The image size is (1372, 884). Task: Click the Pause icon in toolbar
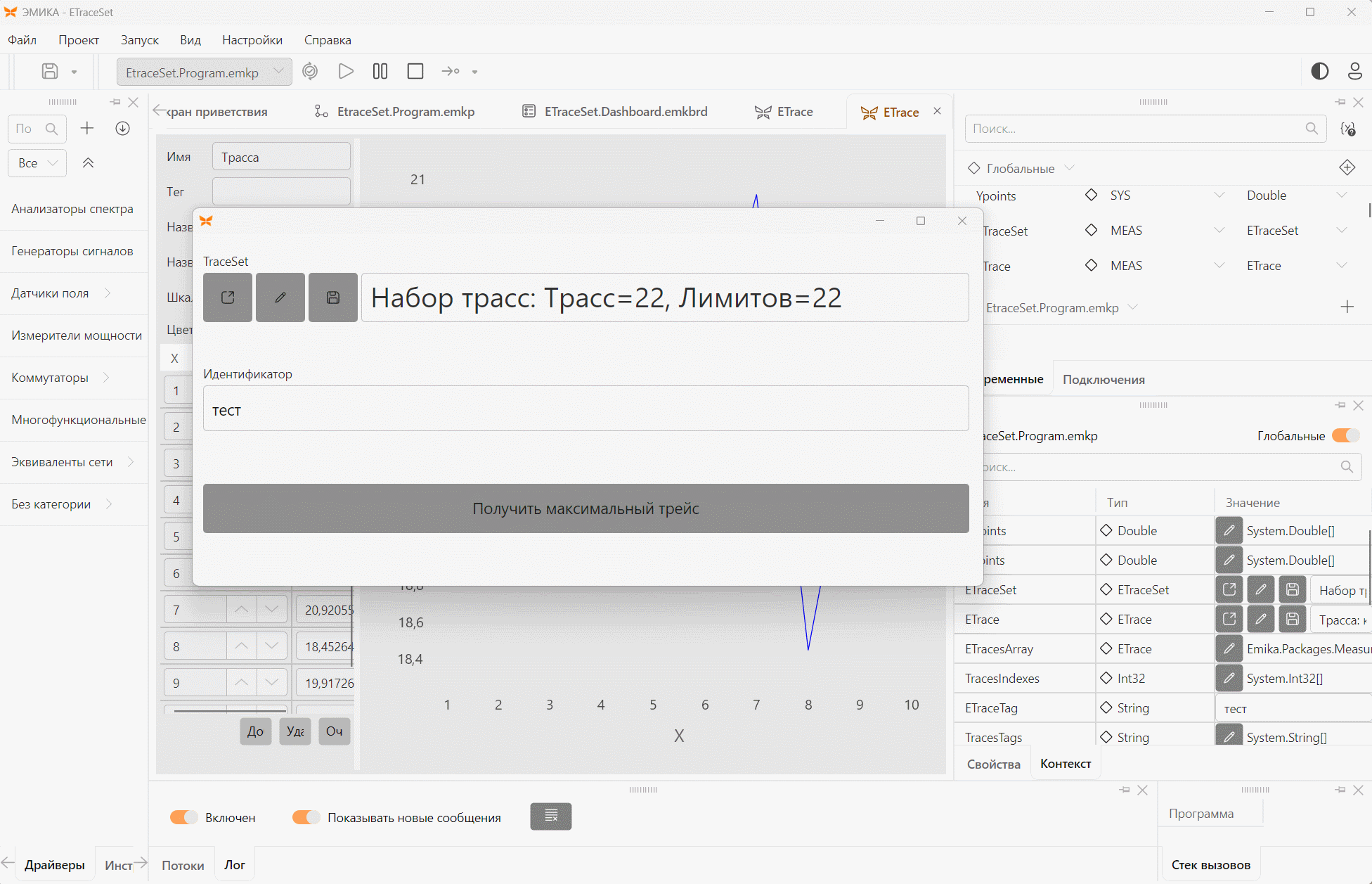click(x=380, y=72)
